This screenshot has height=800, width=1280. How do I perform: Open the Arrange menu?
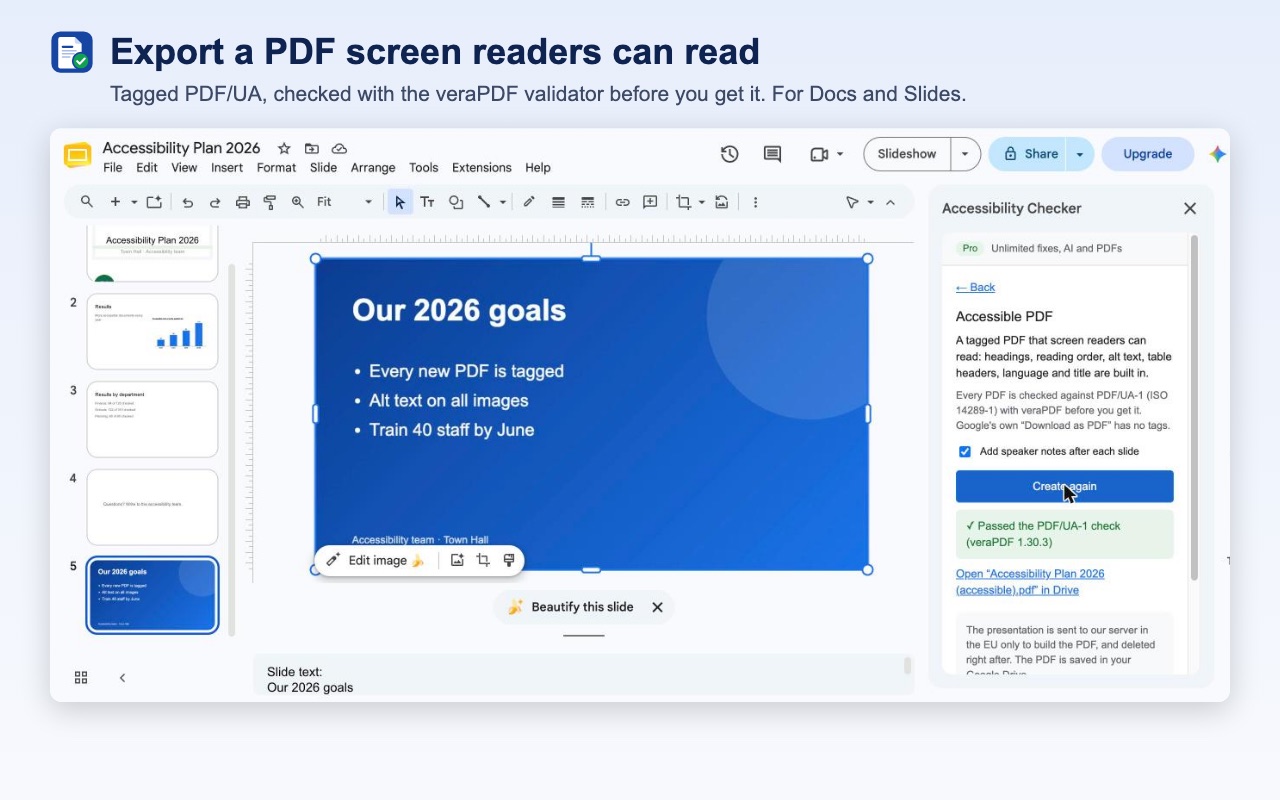tap(373, 168)
